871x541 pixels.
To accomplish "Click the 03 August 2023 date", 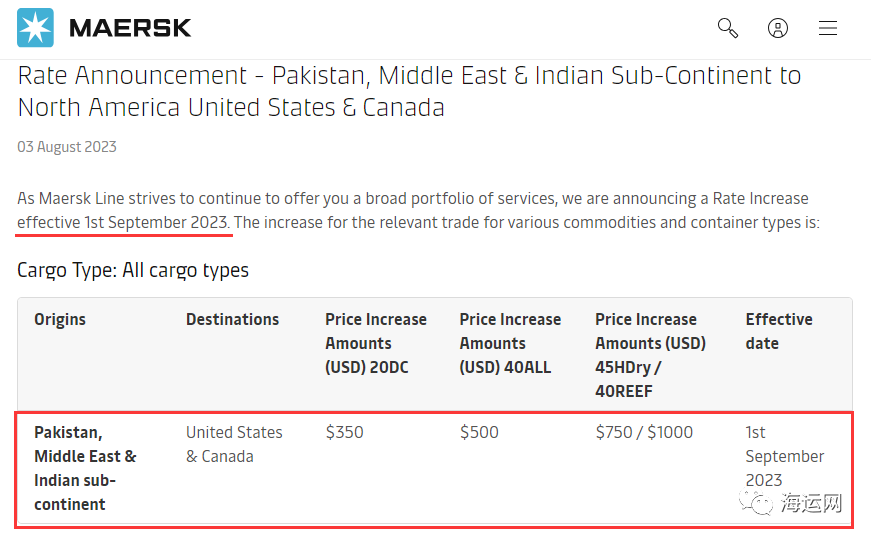I will (67, 147).
